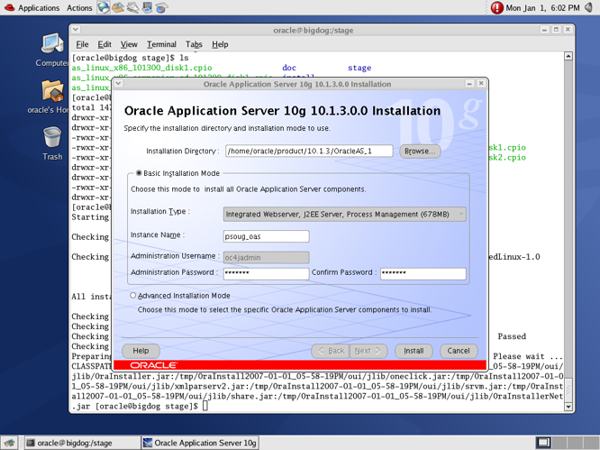
Task: Open the Terminal menu in menubar
Action: 161,44
